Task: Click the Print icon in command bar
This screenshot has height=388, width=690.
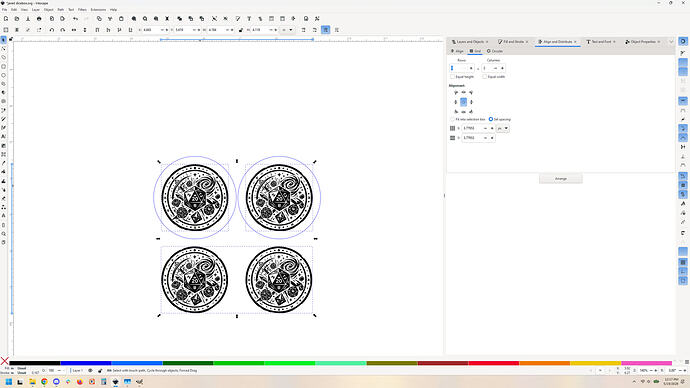Action: pos(39,19)
